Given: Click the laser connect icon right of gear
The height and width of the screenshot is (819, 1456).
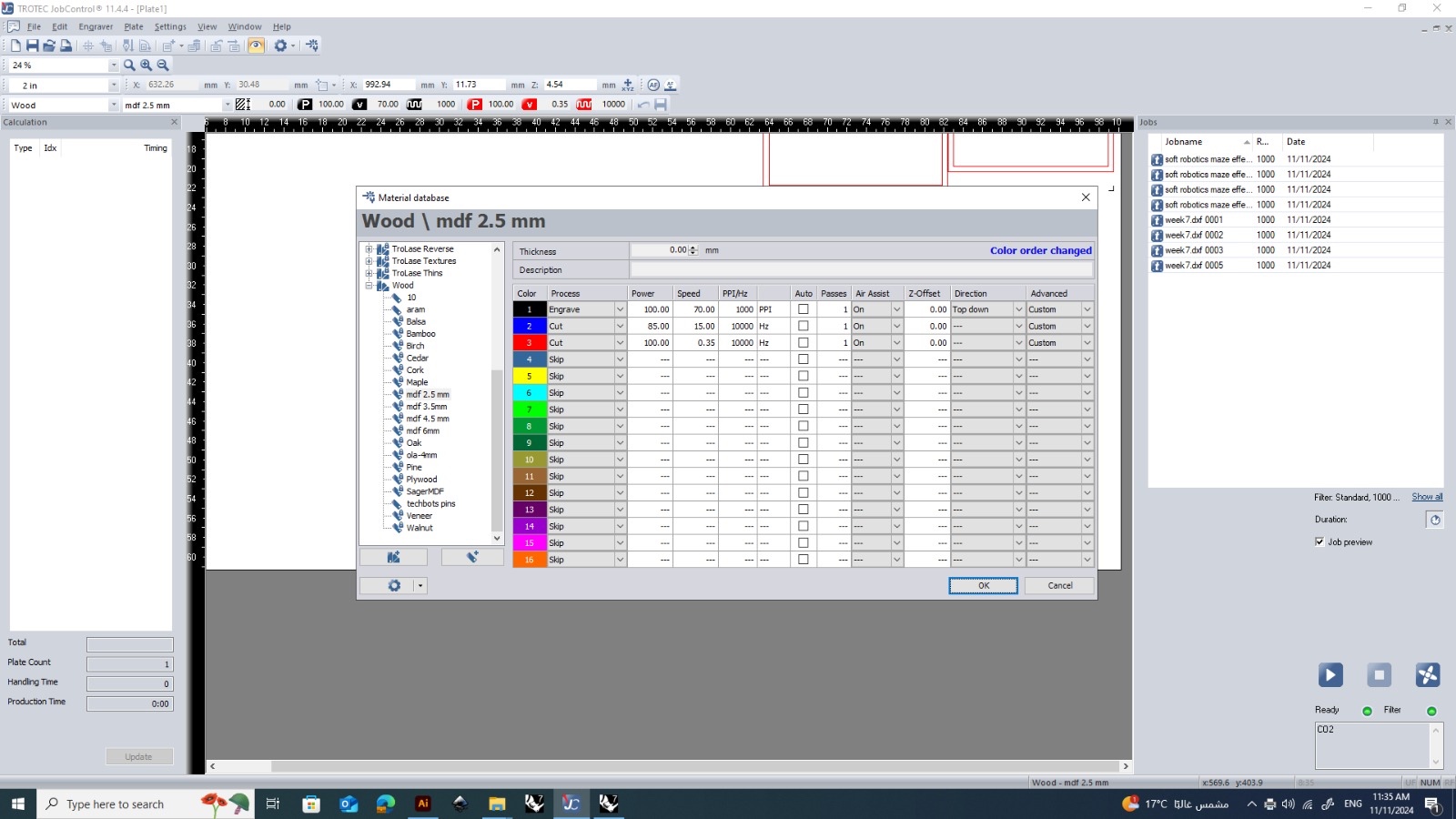Looking at the screenshot, I should (312, 45).
